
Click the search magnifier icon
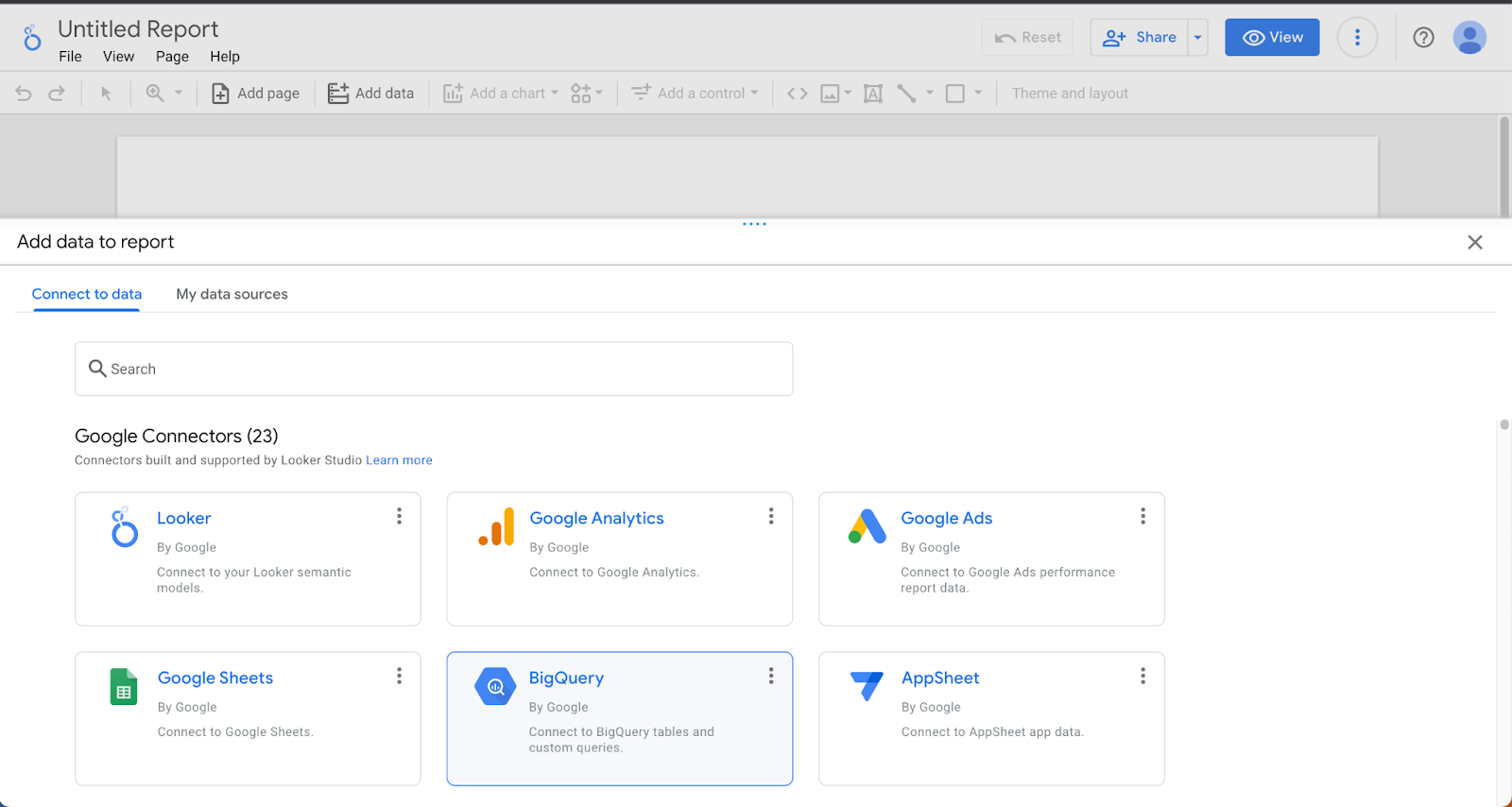tap(97, 369)
